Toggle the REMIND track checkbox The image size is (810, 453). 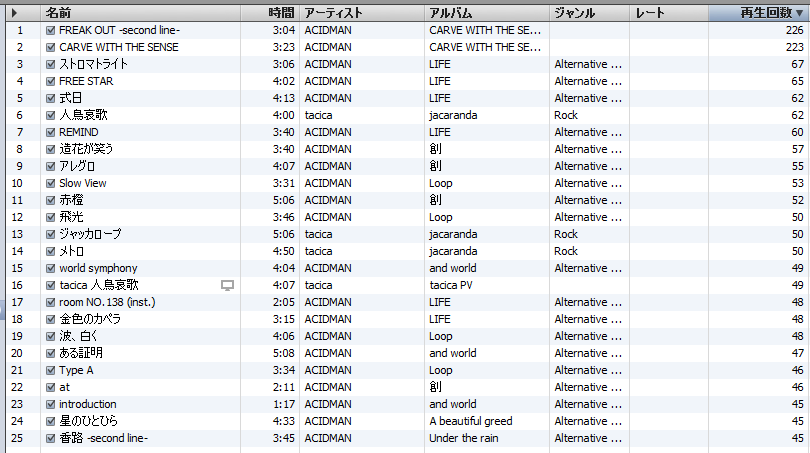(x=51, y=132)
